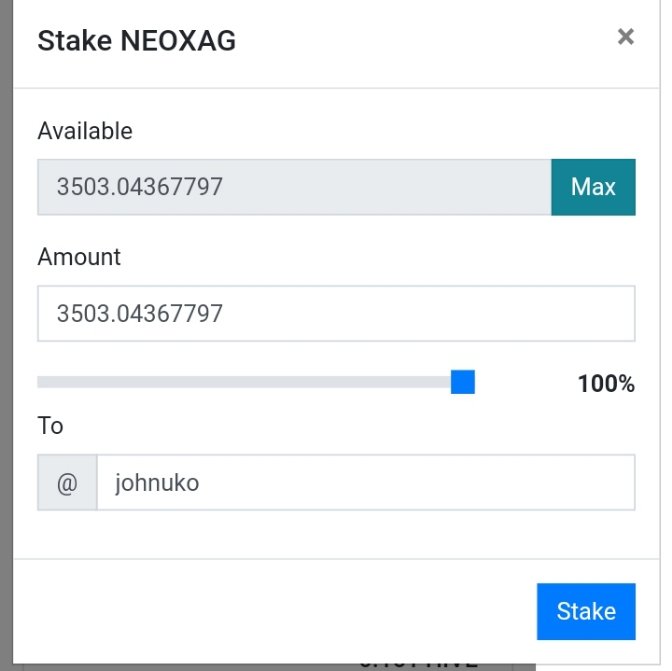Viewport: 672px width, 671px height.
Task: Click the partially hidden text below the dialog
Action: pos(419,666)
